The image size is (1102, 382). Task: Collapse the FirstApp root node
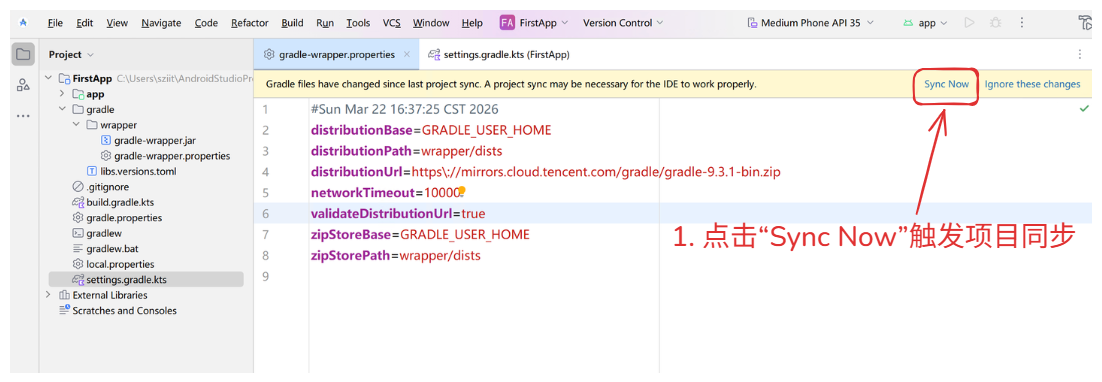coord(48,78)
